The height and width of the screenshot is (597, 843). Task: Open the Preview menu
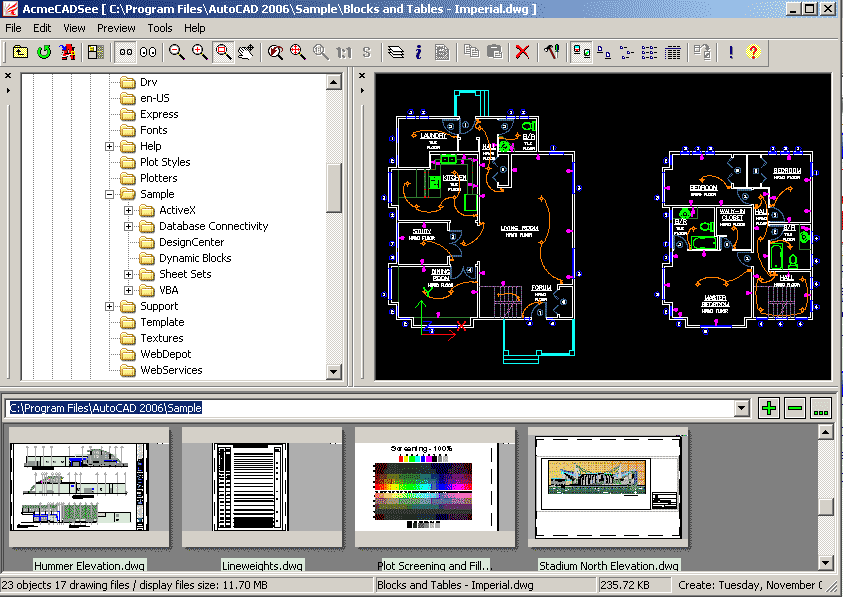point(116,28)
